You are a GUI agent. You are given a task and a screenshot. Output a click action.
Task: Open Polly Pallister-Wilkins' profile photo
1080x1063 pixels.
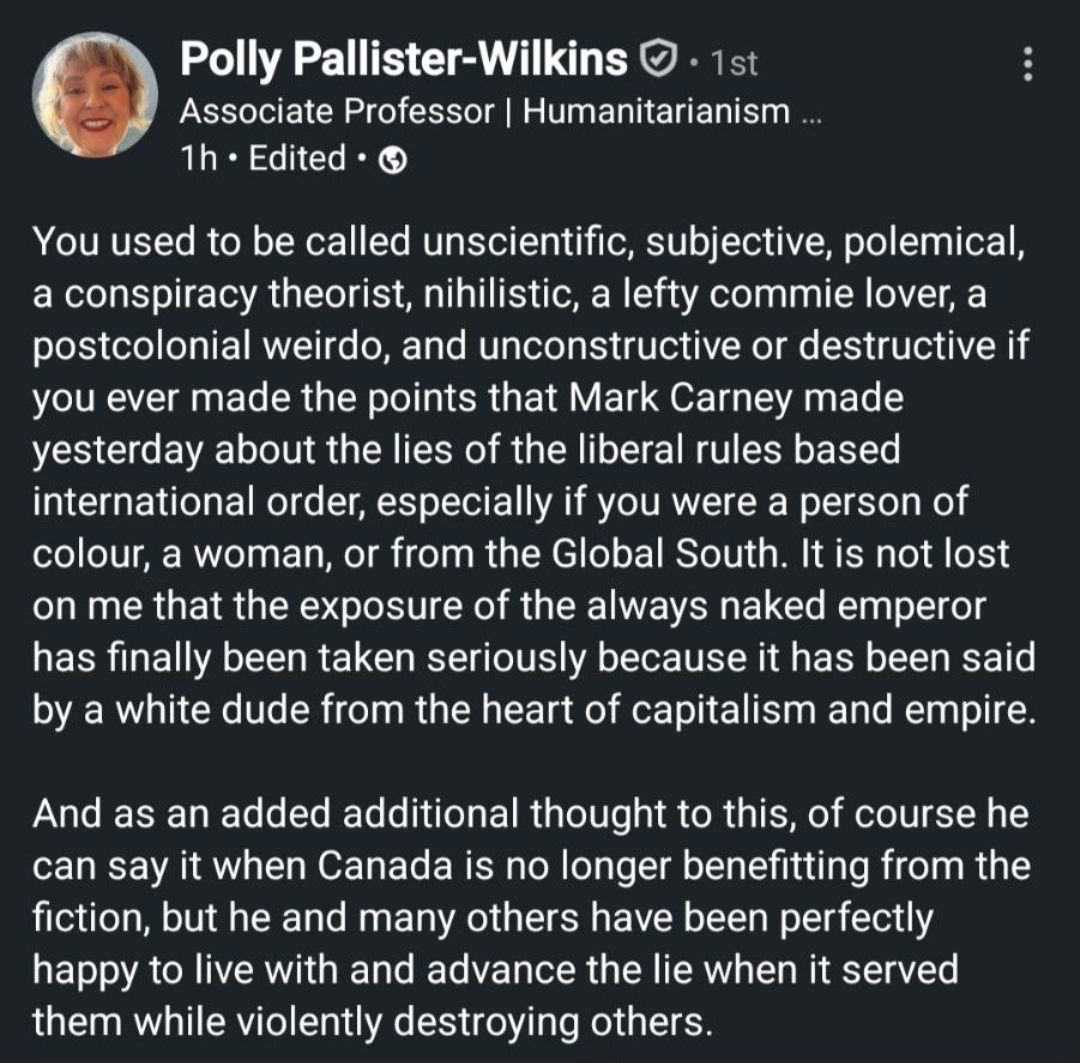click(96, 95)
